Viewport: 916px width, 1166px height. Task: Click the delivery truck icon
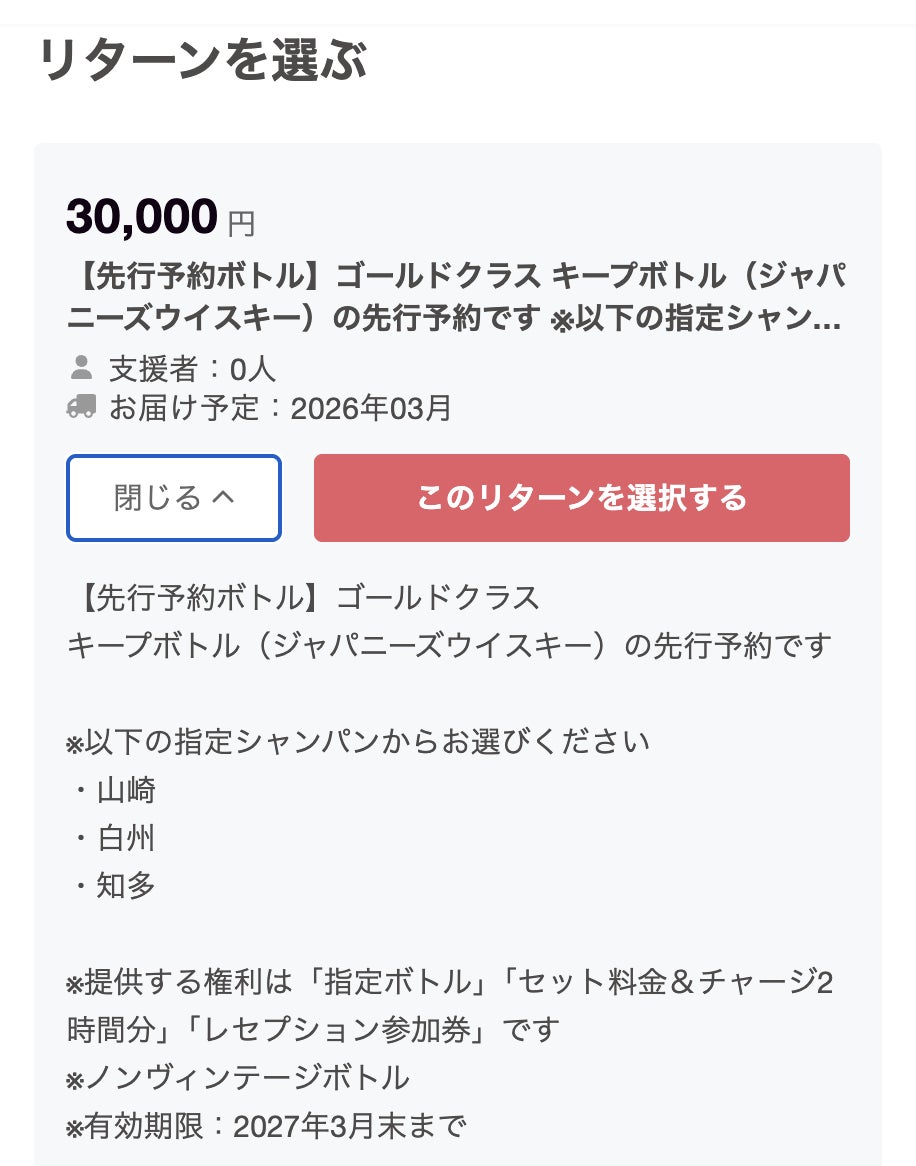coord(81,407)
